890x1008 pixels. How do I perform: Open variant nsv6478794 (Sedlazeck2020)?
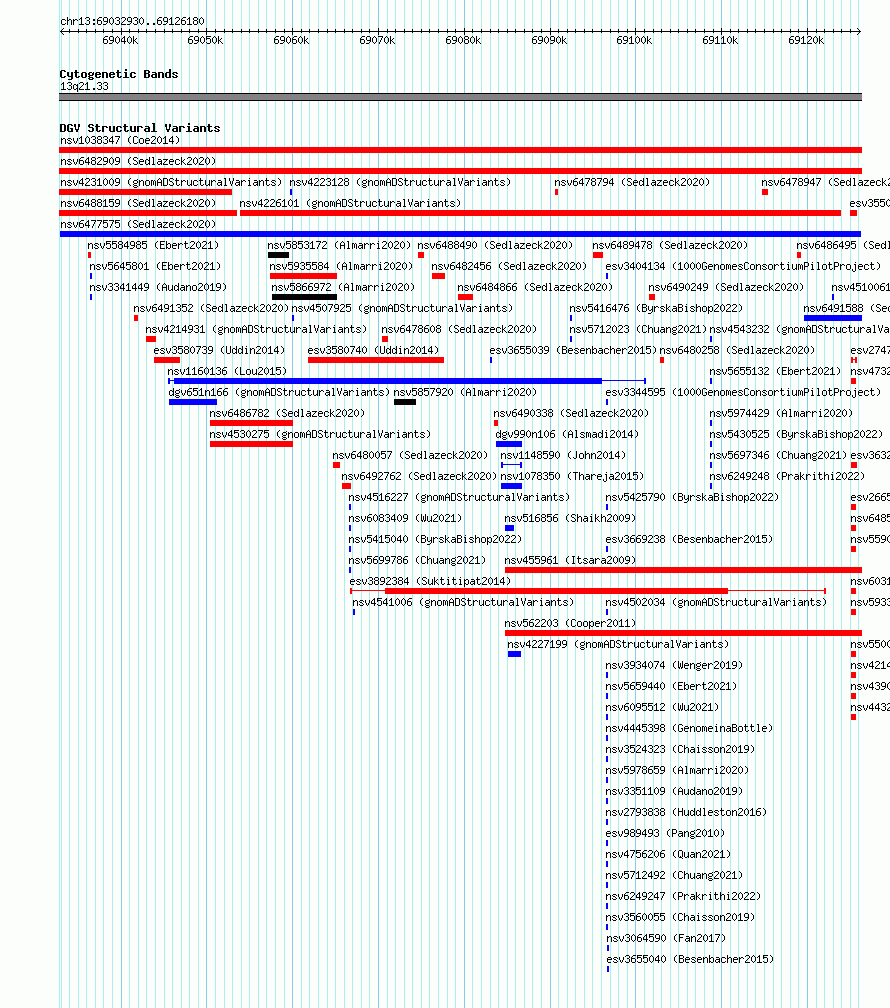(632, 183)
